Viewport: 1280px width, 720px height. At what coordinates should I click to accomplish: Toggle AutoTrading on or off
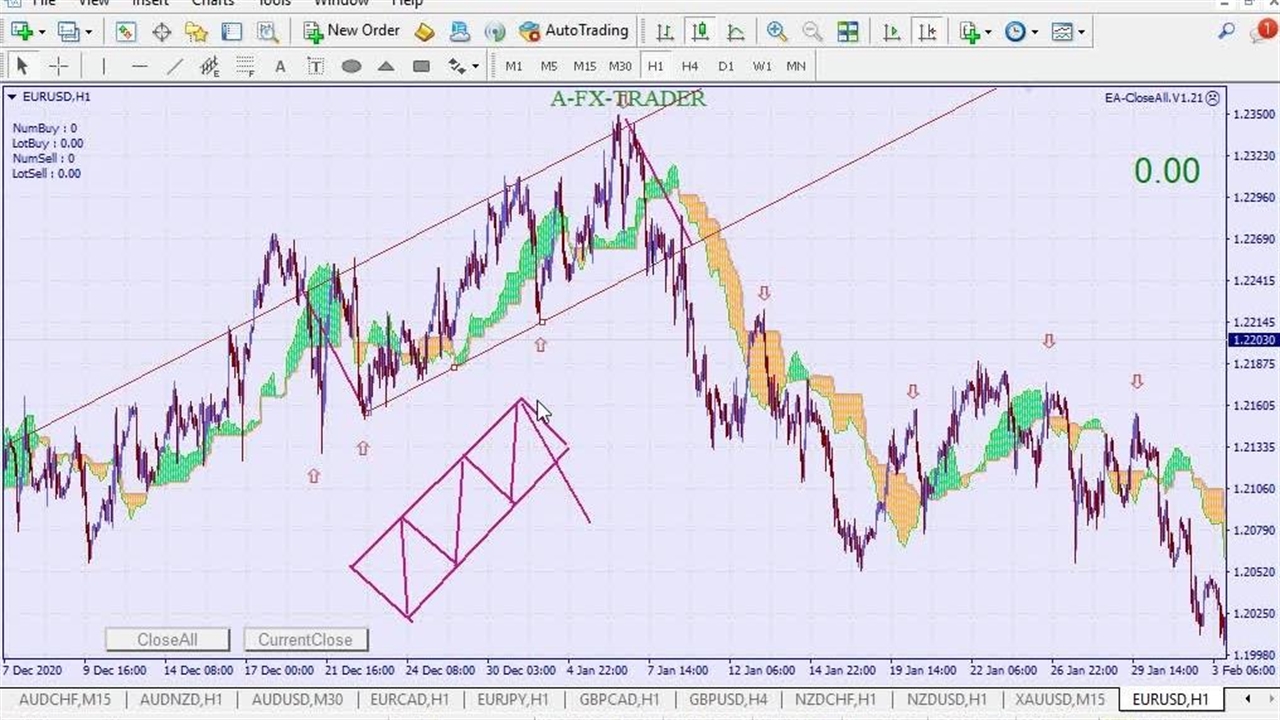point(574,31)
